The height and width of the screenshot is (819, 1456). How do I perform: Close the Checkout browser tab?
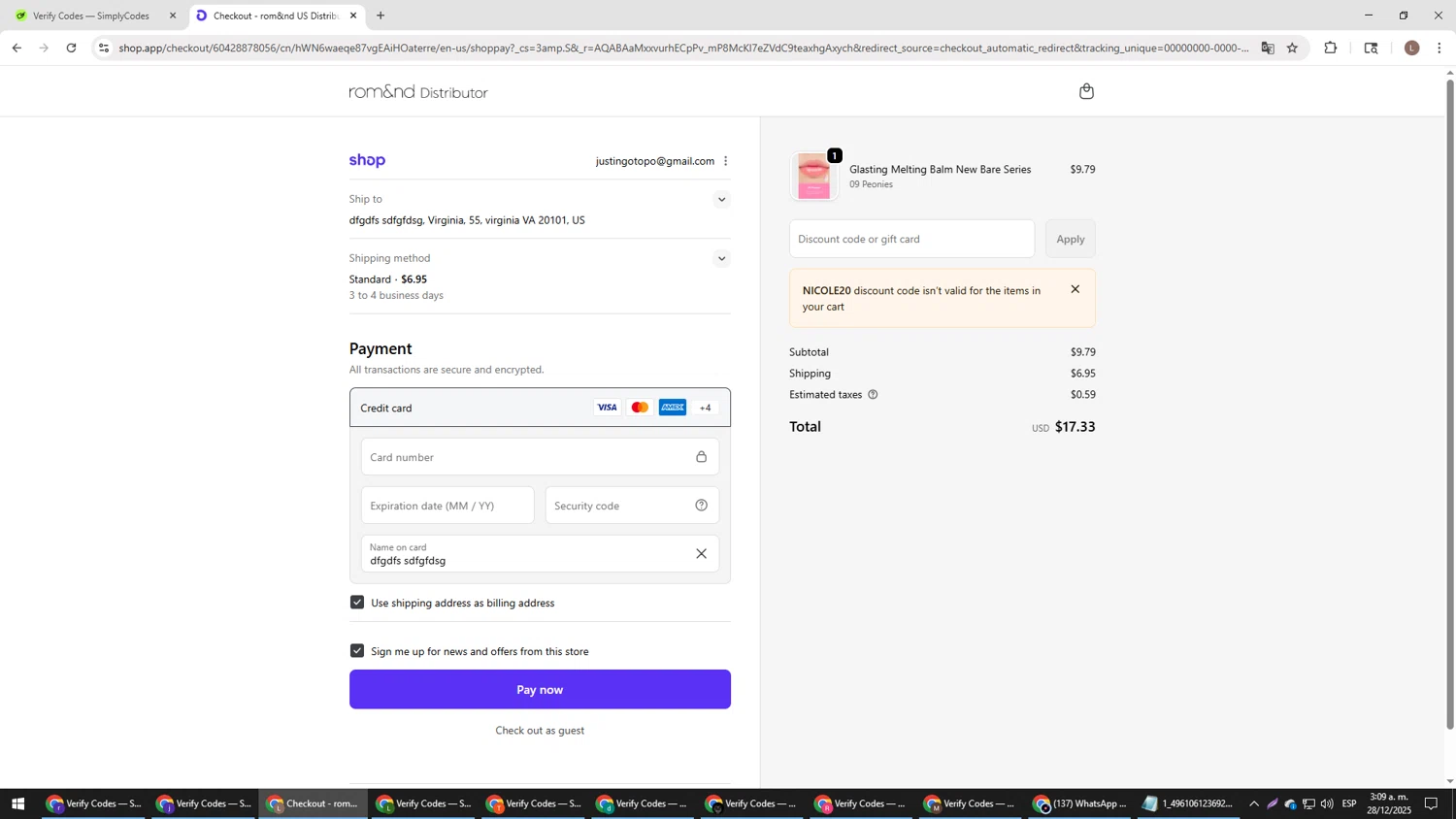353,16
